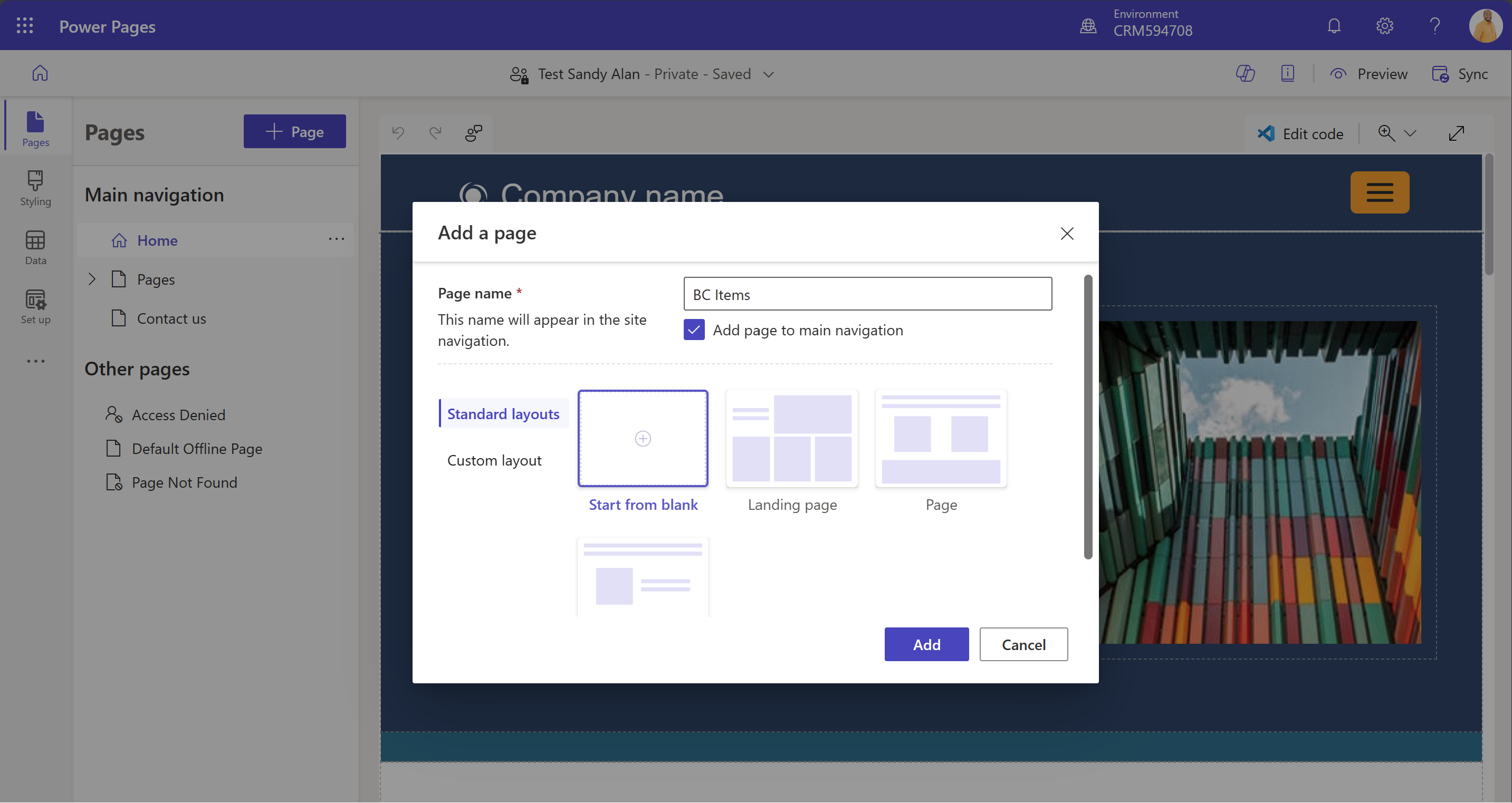
Task: Toggle Add page to main navigation checkbox
Action: 694,329
